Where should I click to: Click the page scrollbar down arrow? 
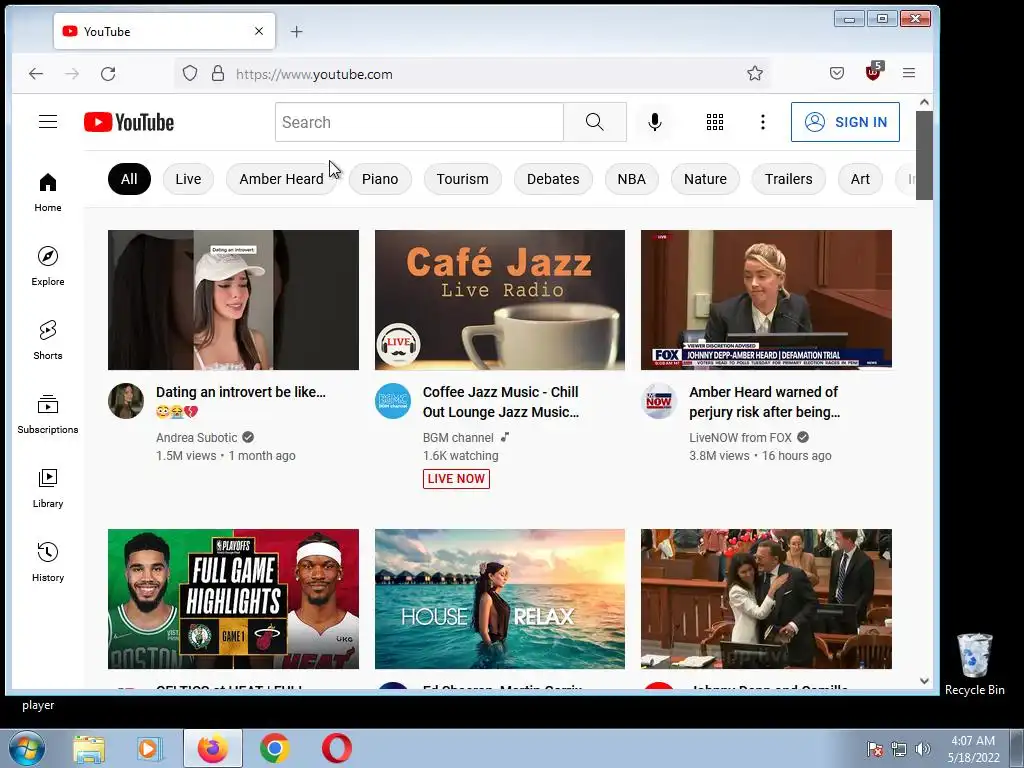coord(924,680)
